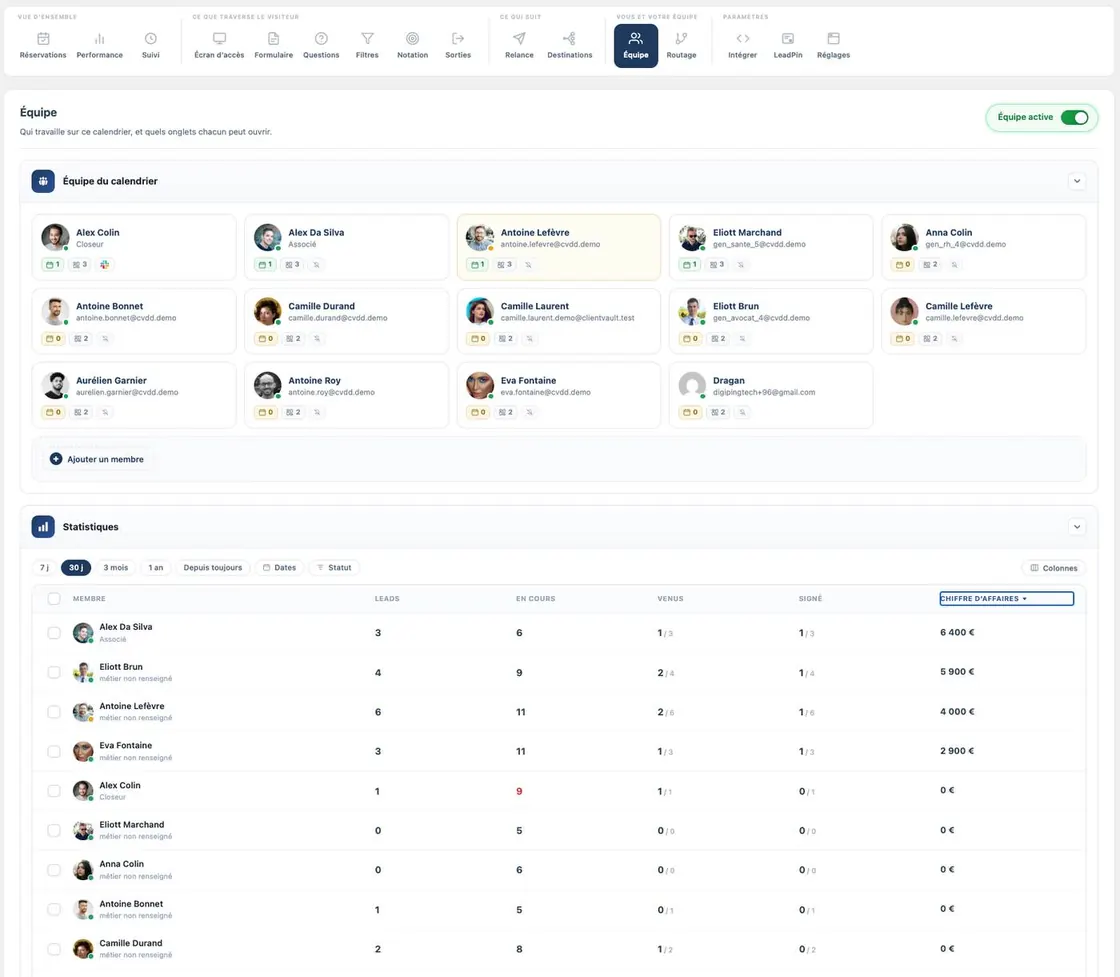Select the 1 an period tab
Screen dimensions: 1120x977
(156, 568)
